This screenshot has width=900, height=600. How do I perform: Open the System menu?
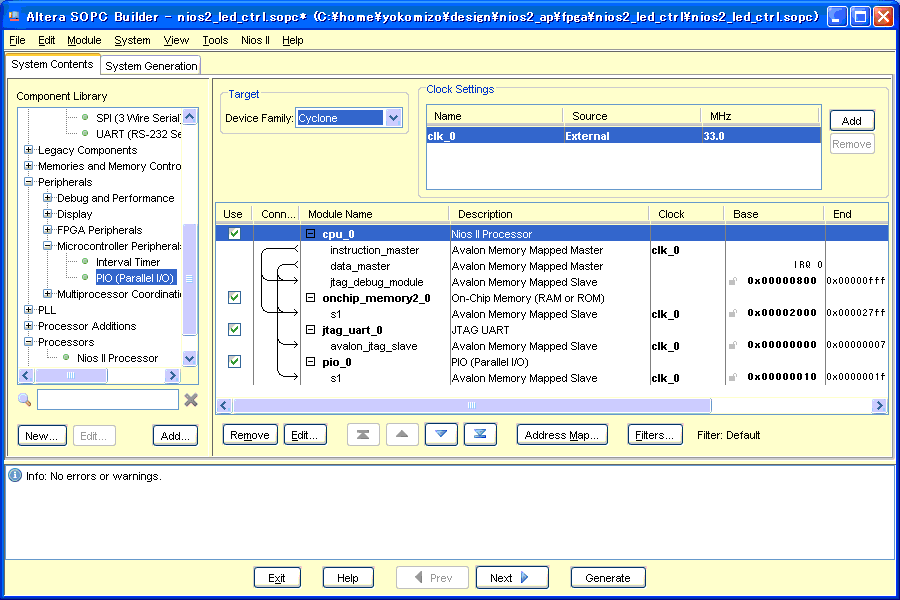click(x=132, y=40)
